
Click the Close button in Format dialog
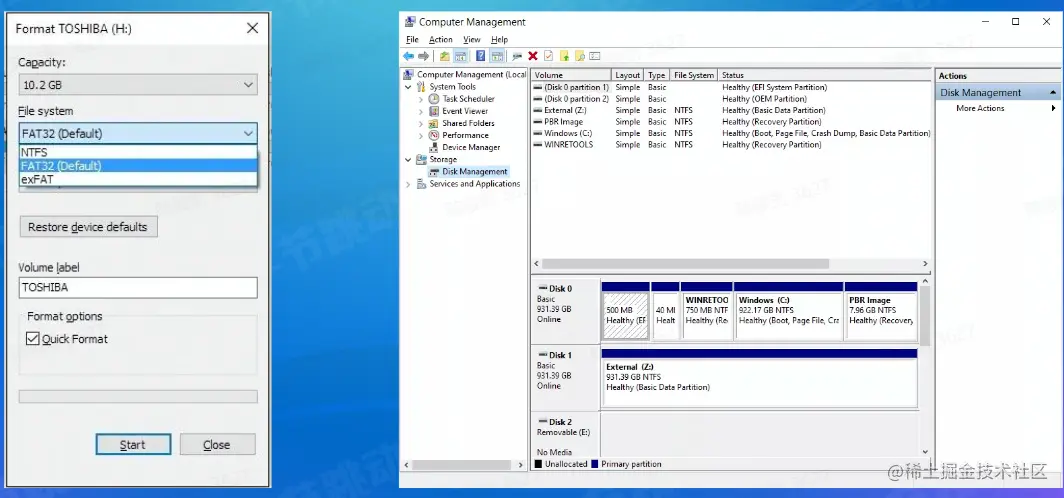[x=217, y=444]
